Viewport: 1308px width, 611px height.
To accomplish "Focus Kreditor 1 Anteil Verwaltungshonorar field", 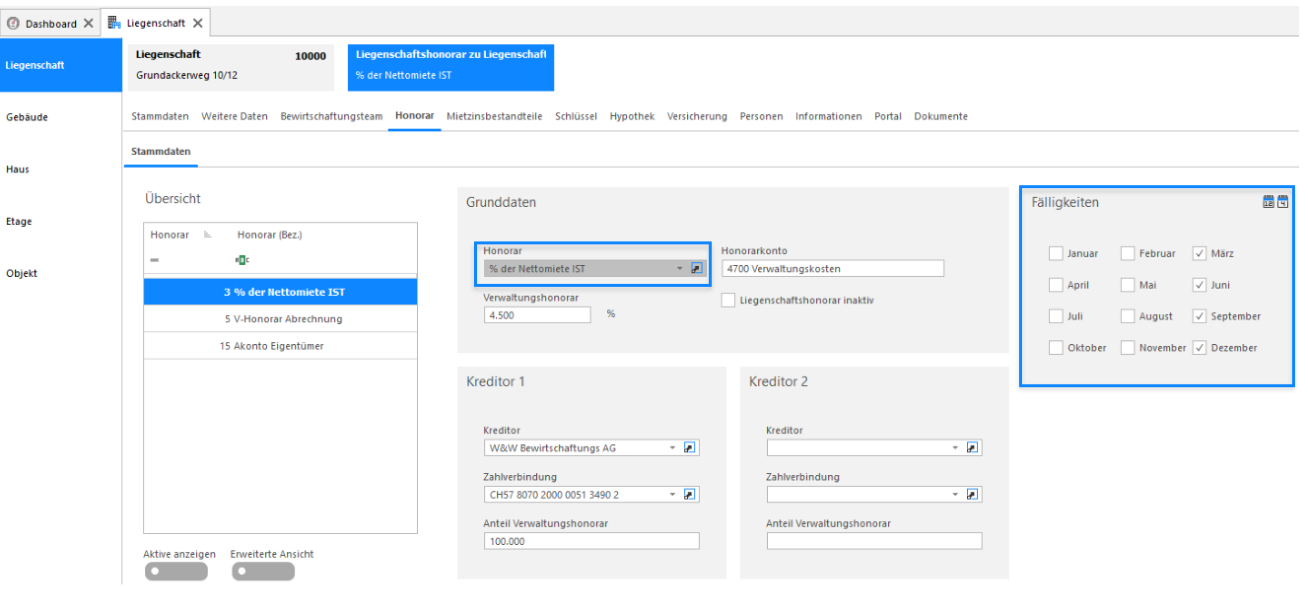I will (x=591, y=541).
